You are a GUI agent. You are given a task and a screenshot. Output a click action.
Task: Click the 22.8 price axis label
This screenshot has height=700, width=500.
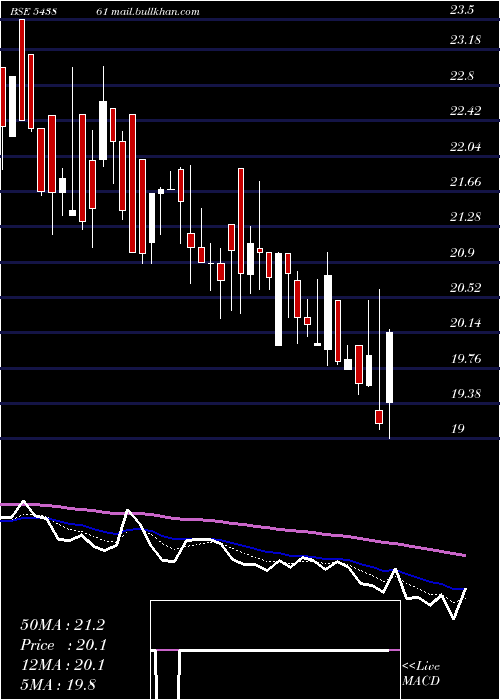tap(464, 75)
